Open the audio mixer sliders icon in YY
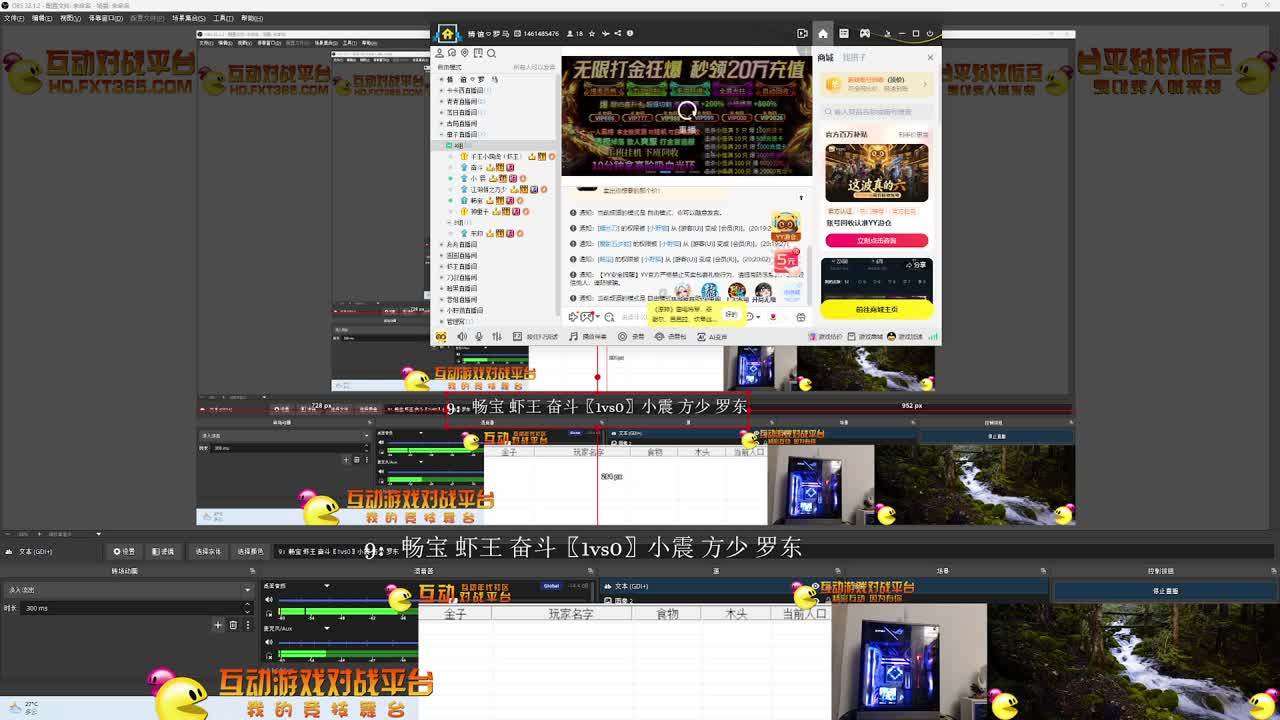The height and width of the screenshot is (720, 1280). (497, 337)
